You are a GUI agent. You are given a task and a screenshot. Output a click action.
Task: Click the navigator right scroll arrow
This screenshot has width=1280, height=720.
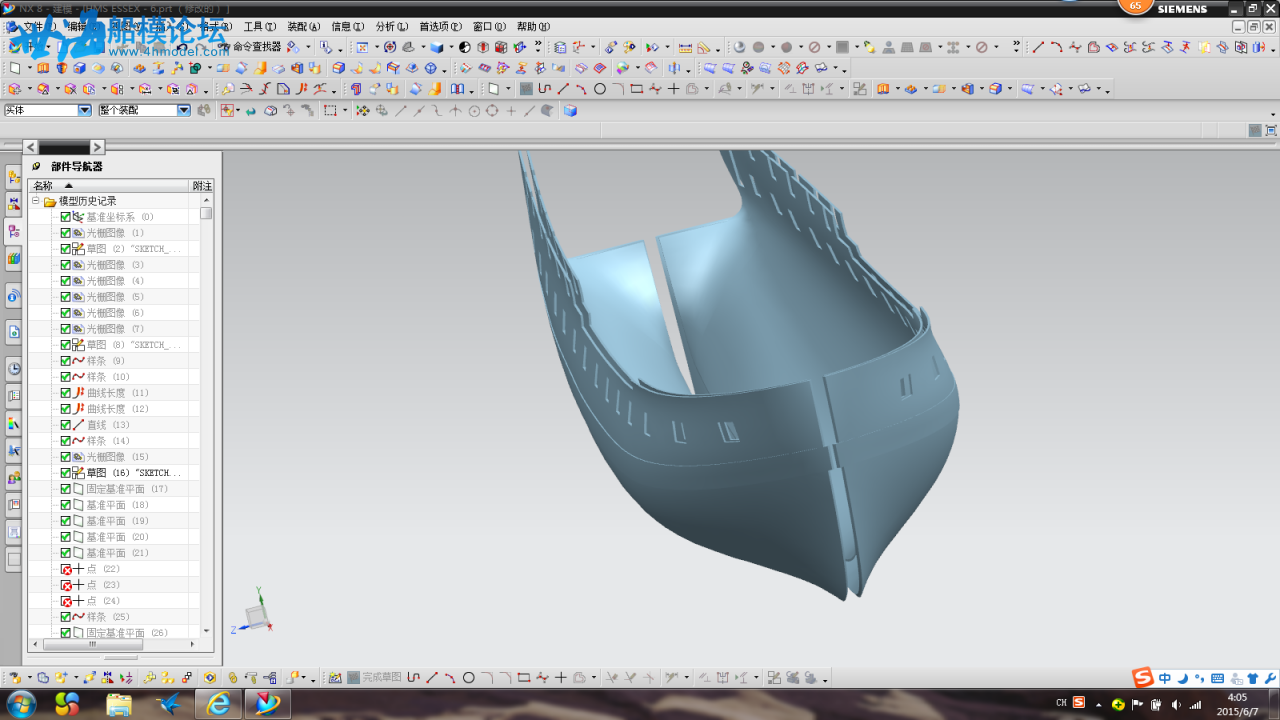97,147
